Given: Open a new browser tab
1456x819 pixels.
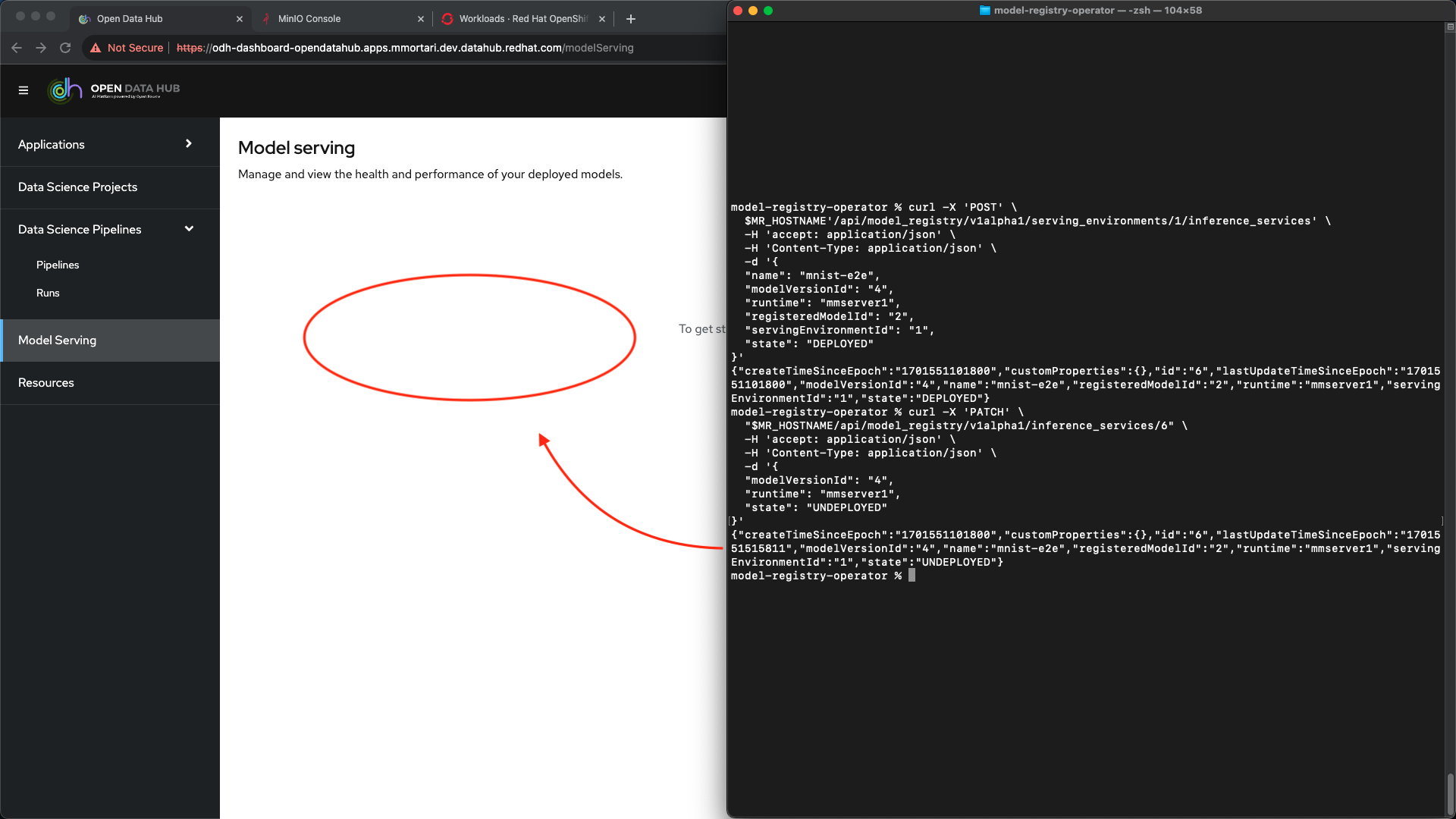Looking at the screenshot, I should click(x=630, y=19).
